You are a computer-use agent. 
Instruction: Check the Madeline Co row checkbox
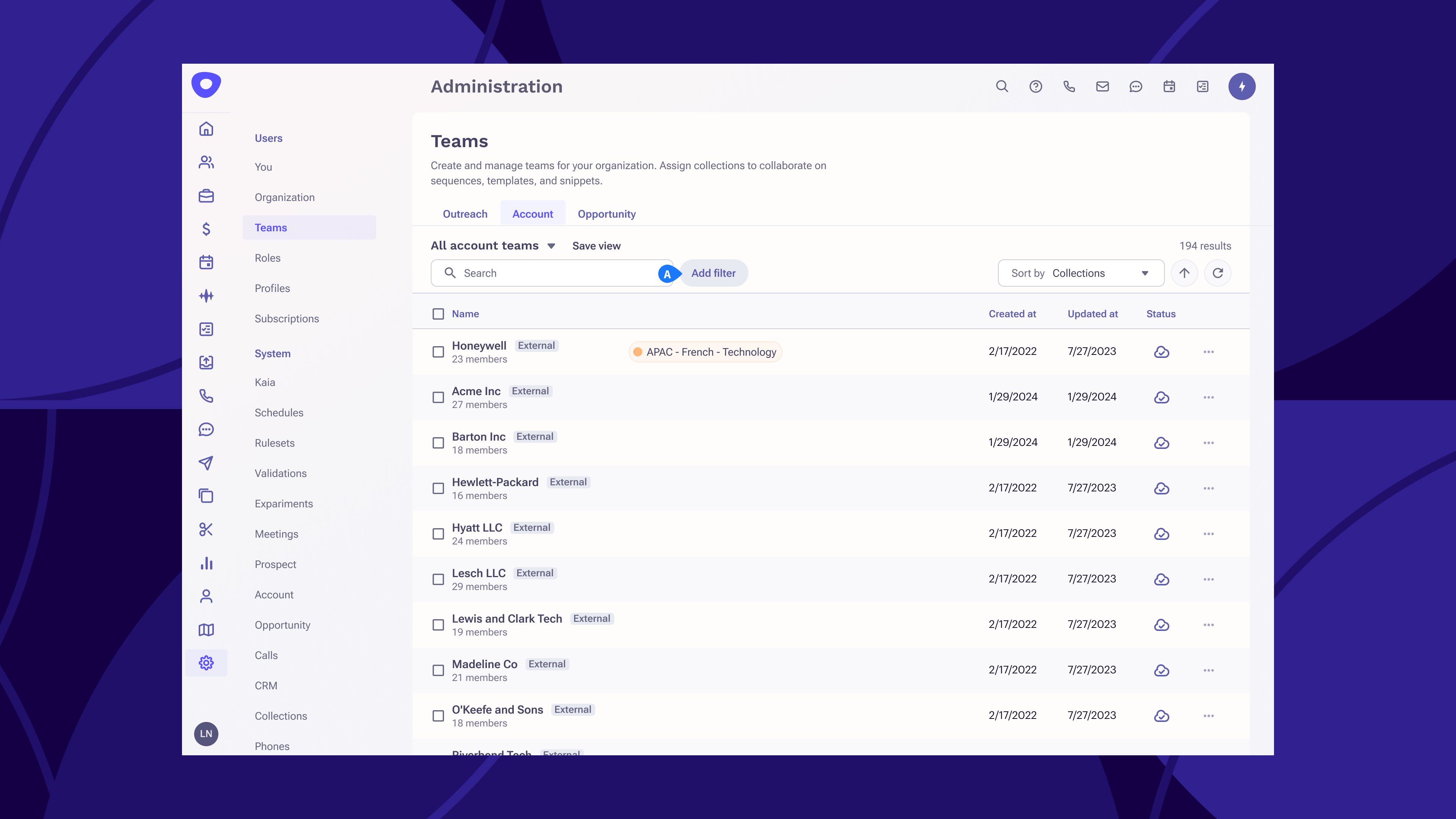pos(438,670)
